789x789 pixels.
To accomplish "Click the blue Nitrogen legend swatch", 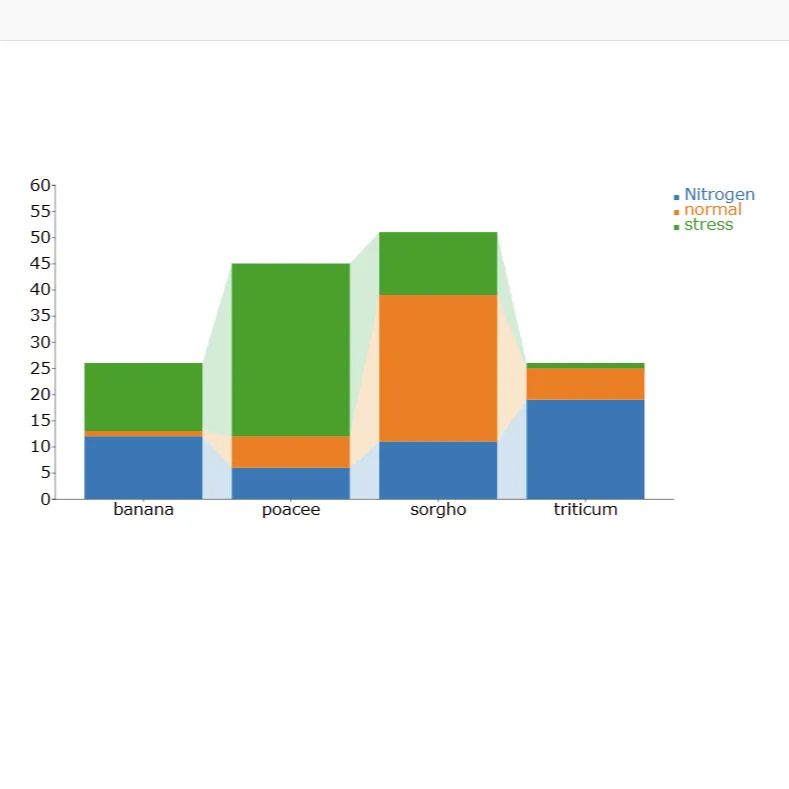I will pyautogui.click(x=677, y=197).
